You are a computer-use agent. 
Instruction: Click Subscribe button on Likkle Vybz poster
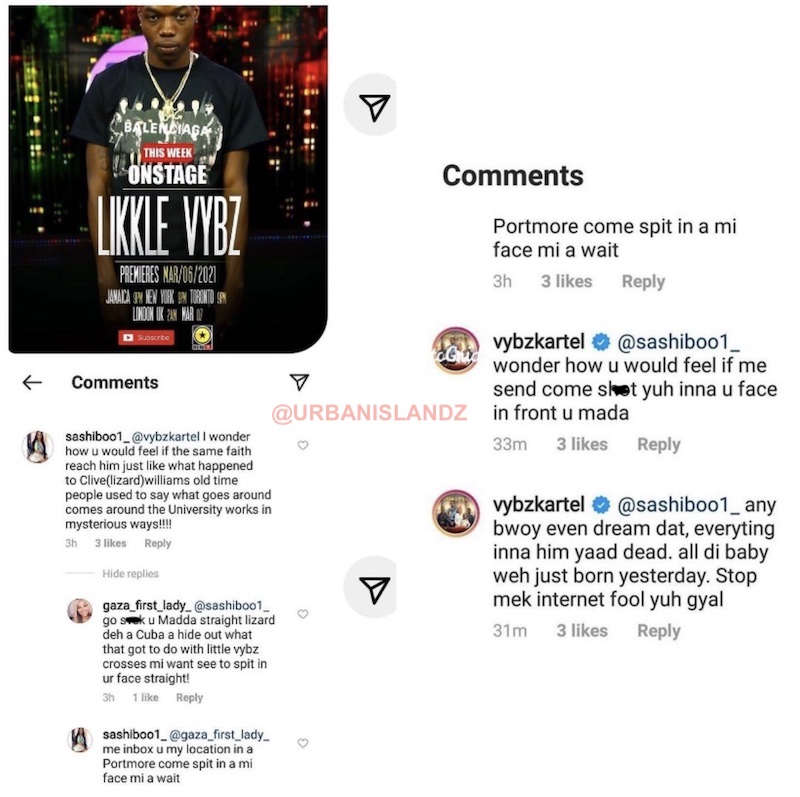[146, 337]
